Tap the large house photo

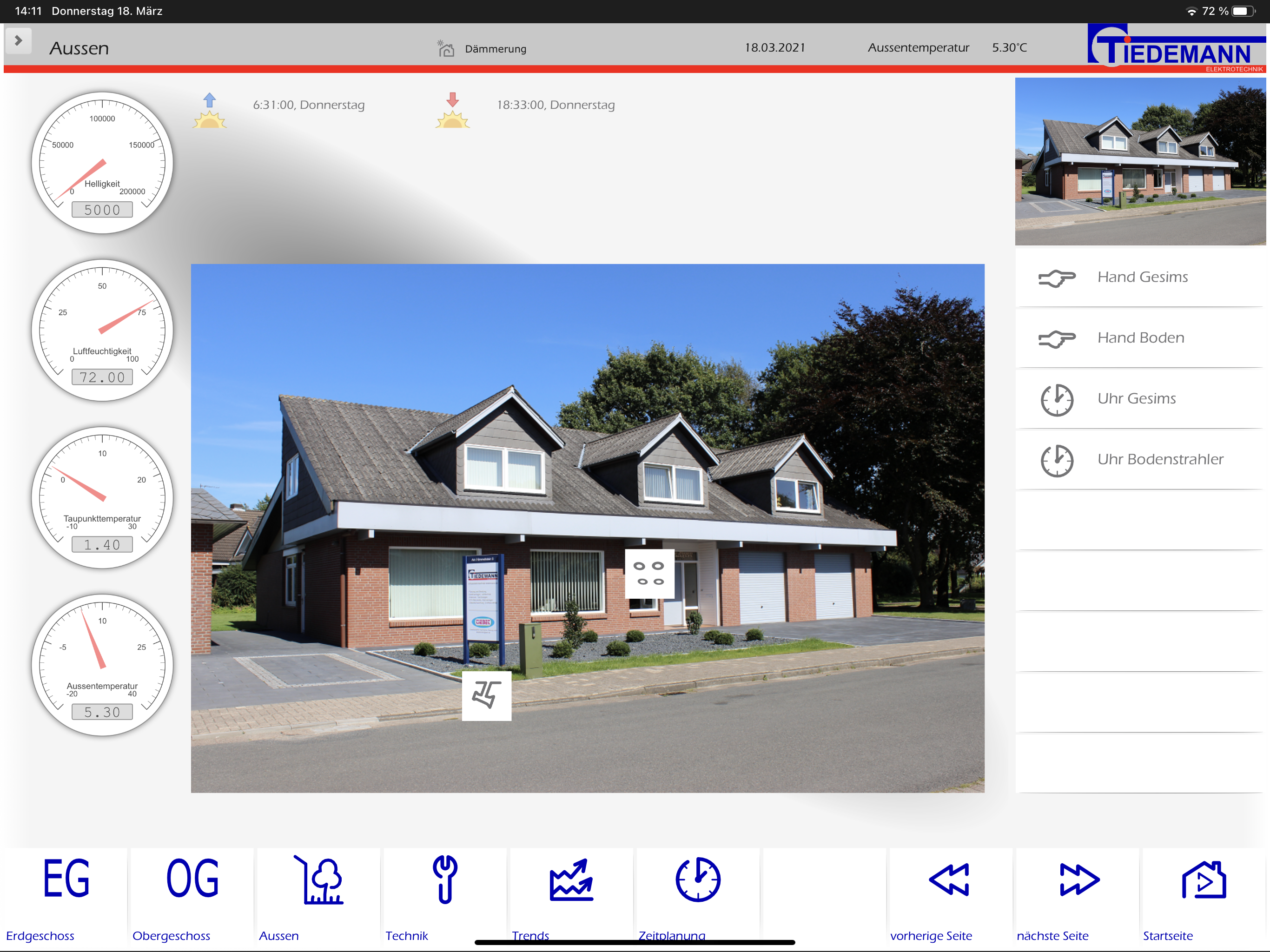click(x=587, y=528)
